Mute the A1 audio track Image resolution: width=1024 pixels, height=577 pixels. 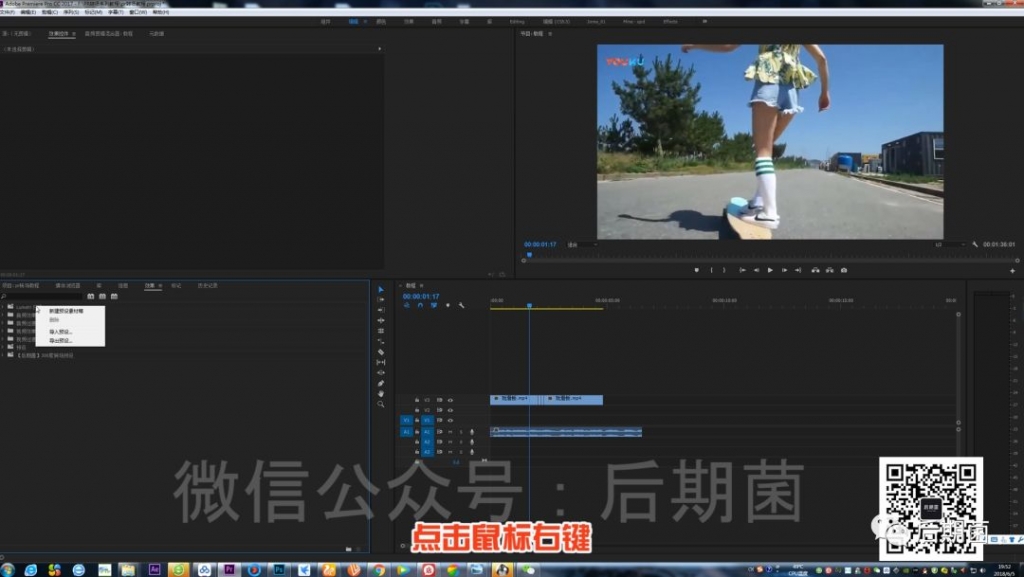tap(450, 431)
